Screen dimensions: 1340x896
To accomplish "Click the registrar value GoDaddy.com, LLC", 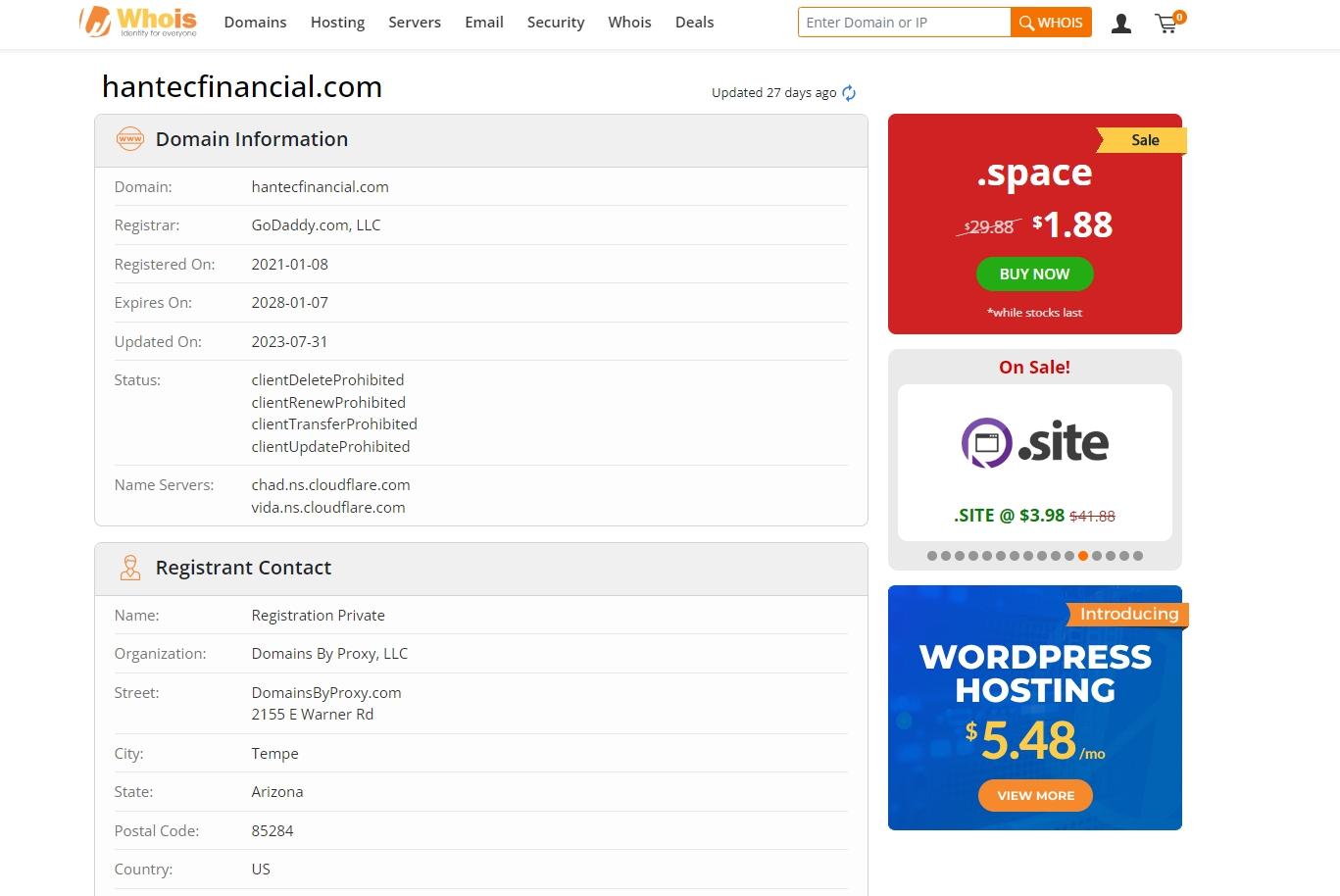I will pos(316,225).
